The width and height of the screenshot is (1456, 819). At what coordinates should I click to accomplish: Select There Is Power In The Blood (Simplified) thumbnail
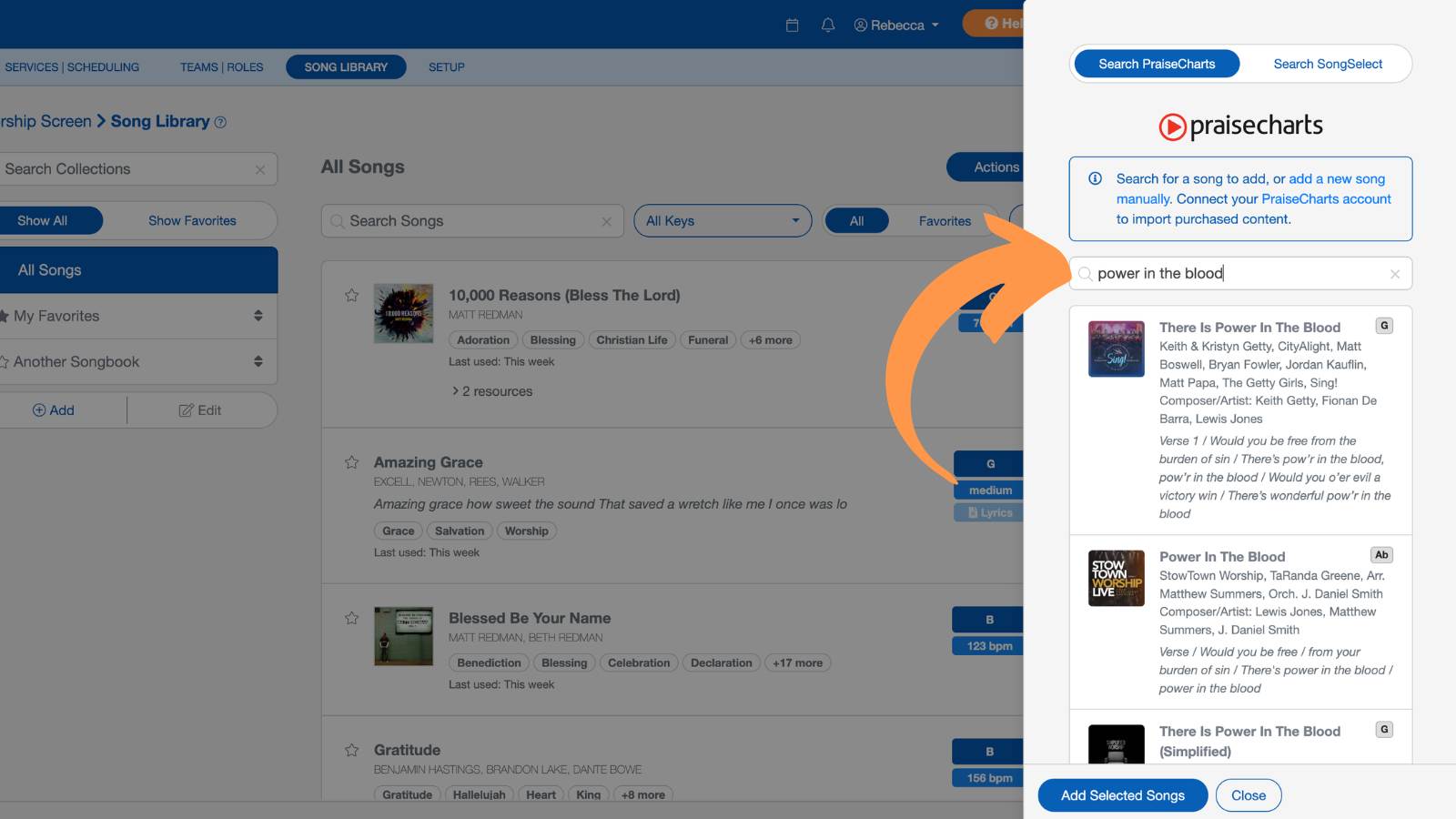[x=1117, y=744]
